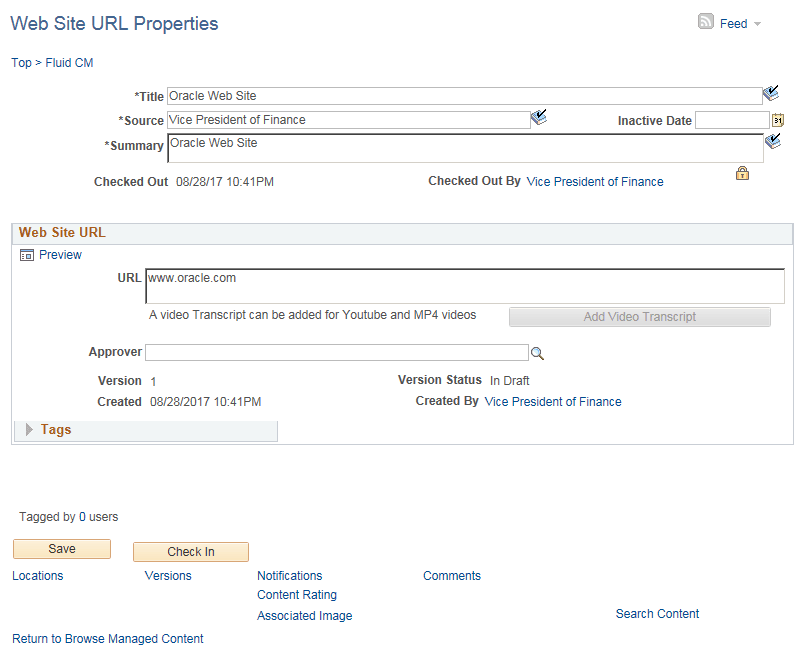Go to the Fluid CM breadcrumb

pos(69,63)
